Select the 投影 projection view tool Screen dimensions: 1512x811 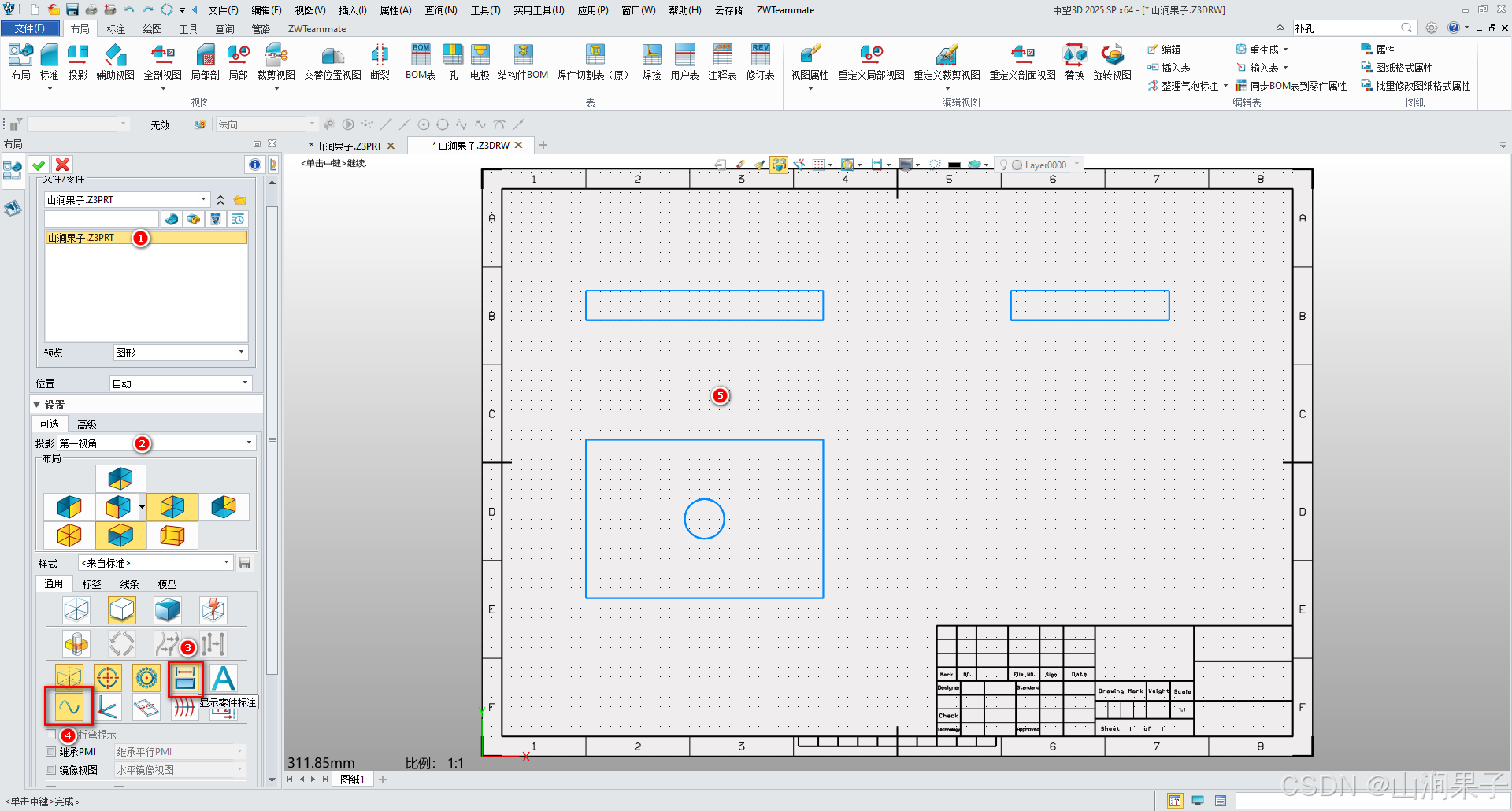pyautogui.click(x=77, y=61)
